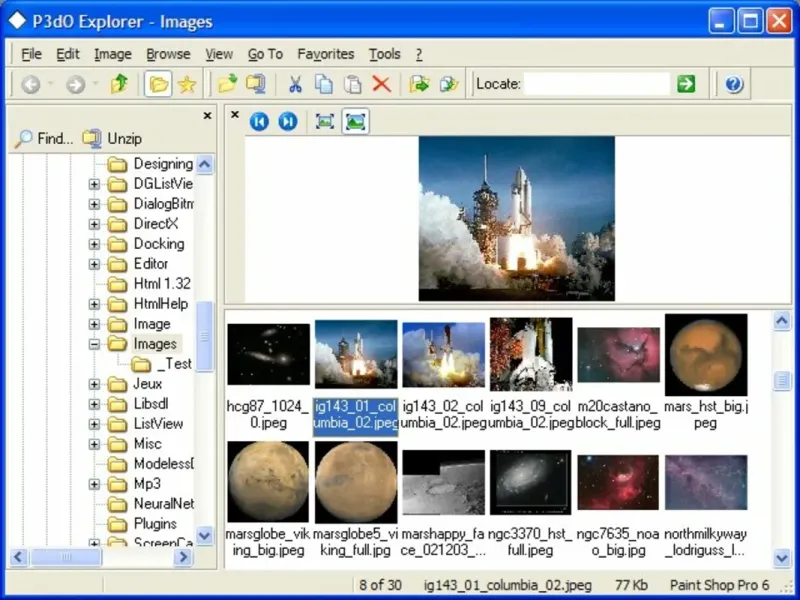
Task: Open the Tools menu
Action: point(384,54)
